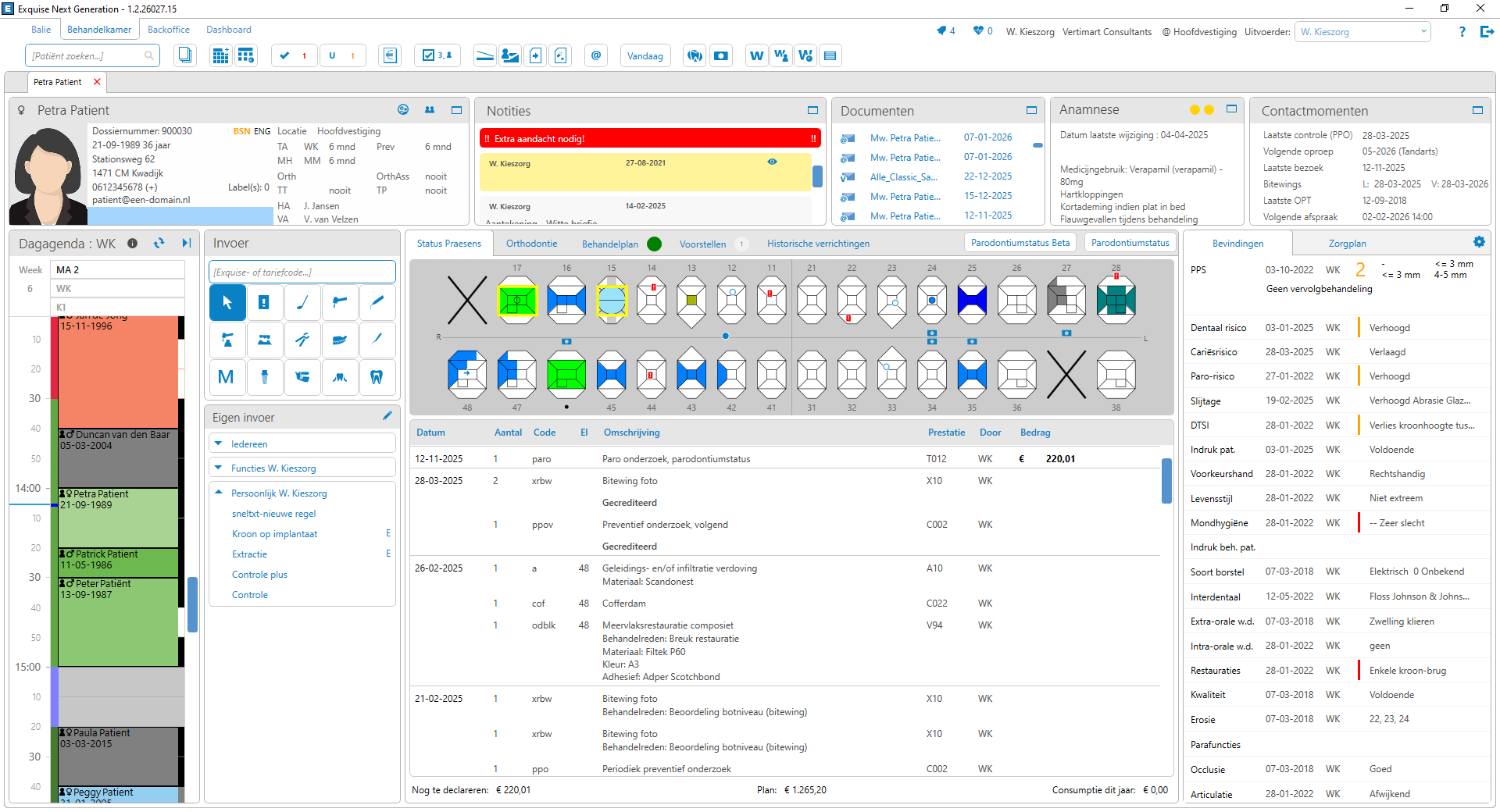The width and height of the screenshot is (1500, 812).
Task: Open the Historische verrichtingen tab
Action: tap(818, 244)
